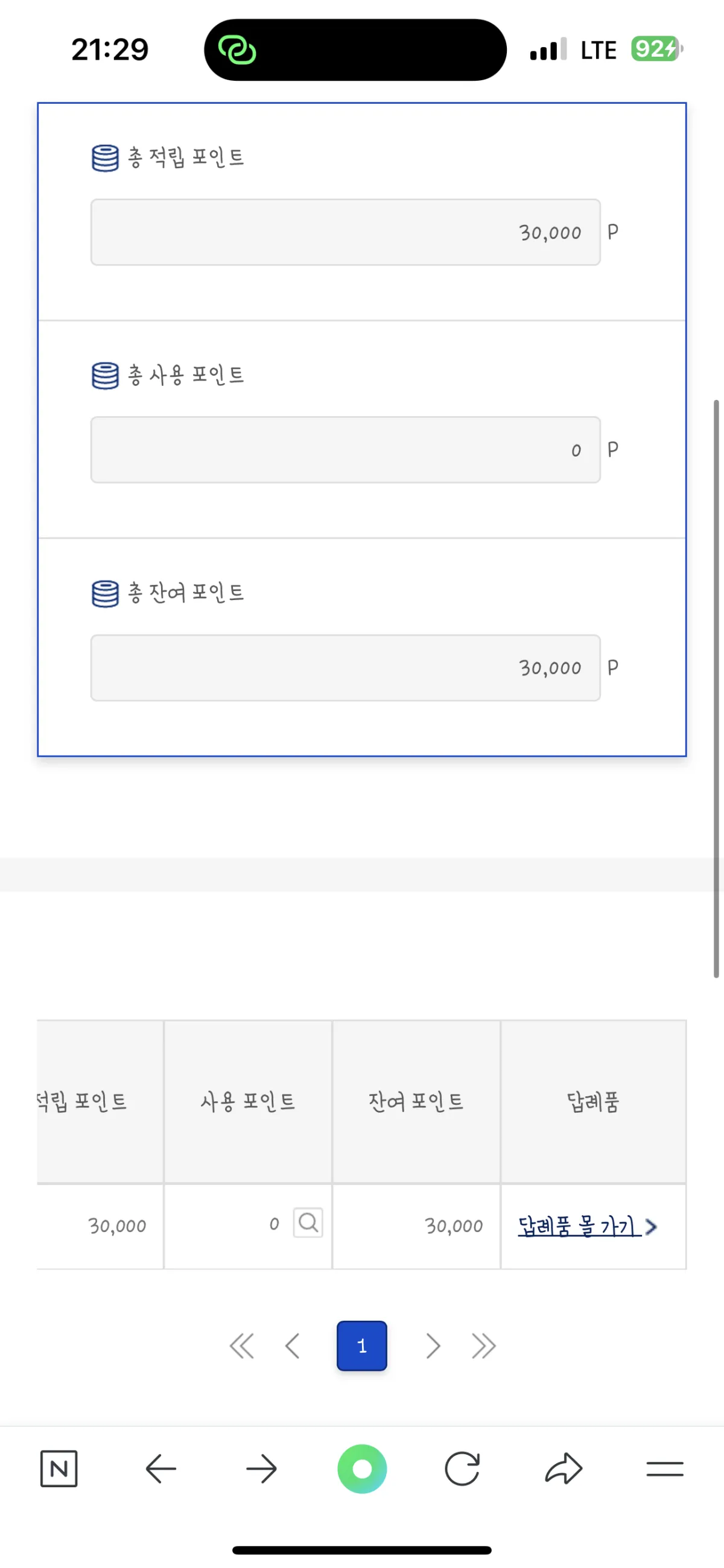Go to the previous page chevron
Screen dimensions: 724x1568
[291, 1347]
